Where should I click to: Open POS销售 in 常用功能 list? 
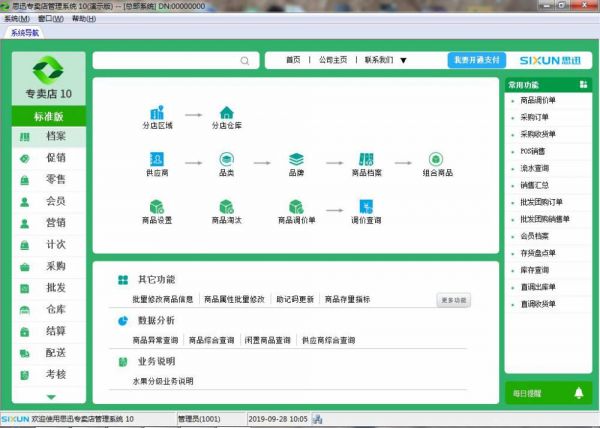coord(533,151)
